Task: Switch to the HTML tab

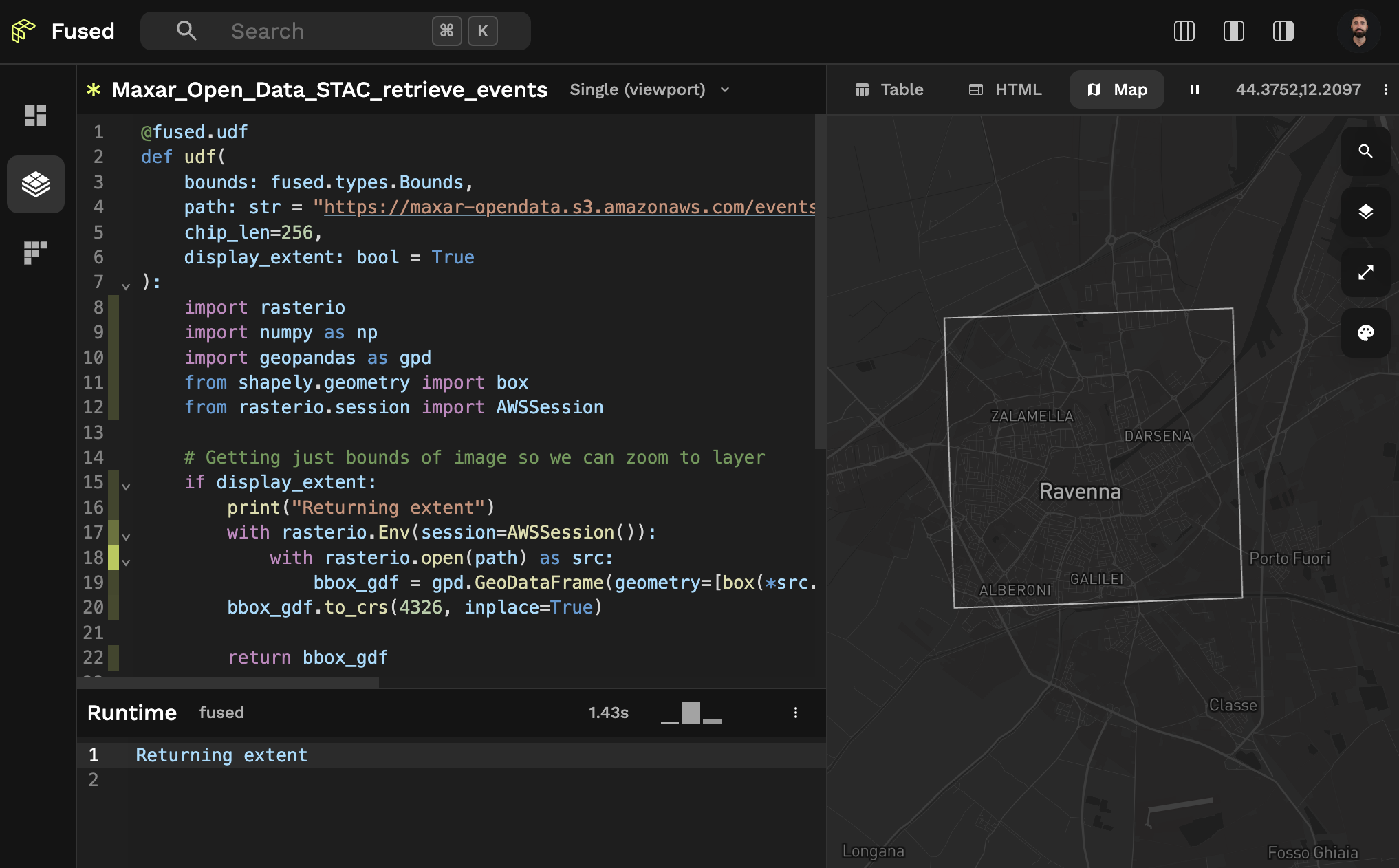Action: click(1004, 89)
